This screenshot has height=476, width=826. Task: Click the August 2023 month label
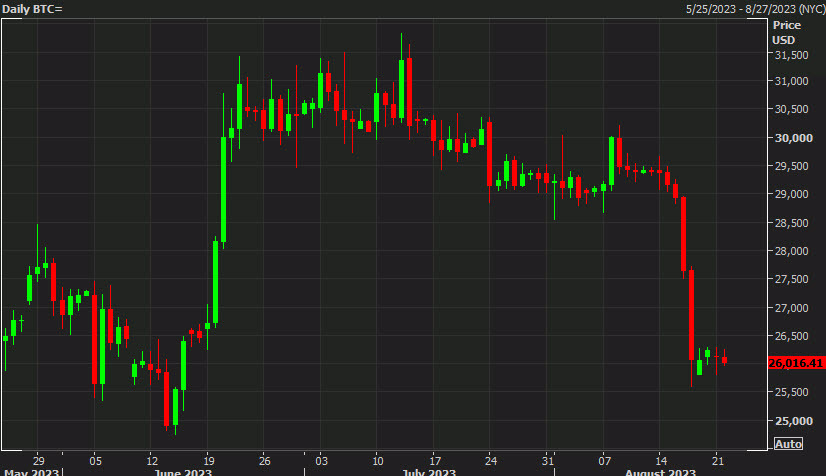(660, 472)
